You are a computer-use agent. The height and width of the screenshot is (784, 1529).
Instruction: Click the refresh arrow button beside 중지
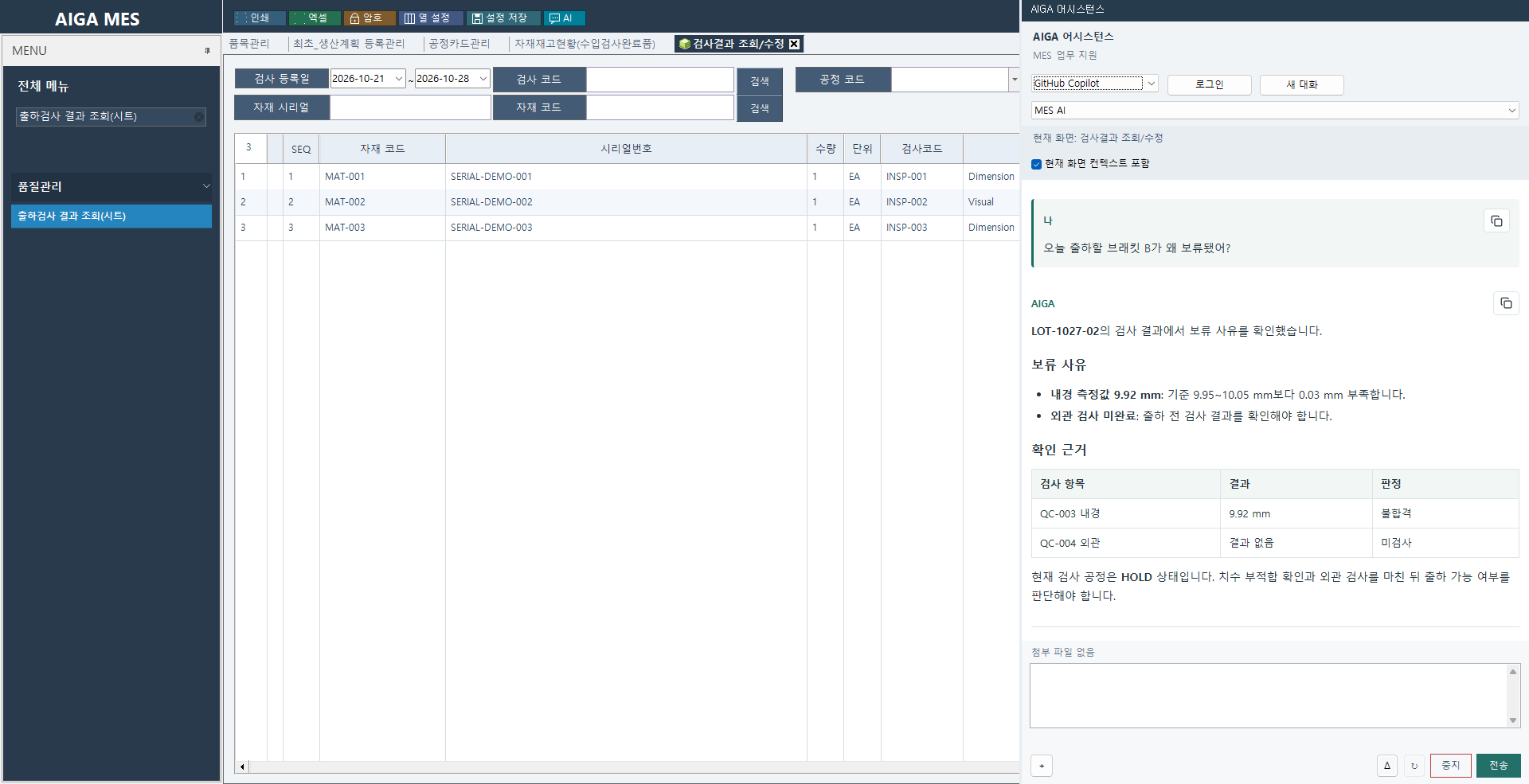pyautogui.click(x=1414, y=766)
